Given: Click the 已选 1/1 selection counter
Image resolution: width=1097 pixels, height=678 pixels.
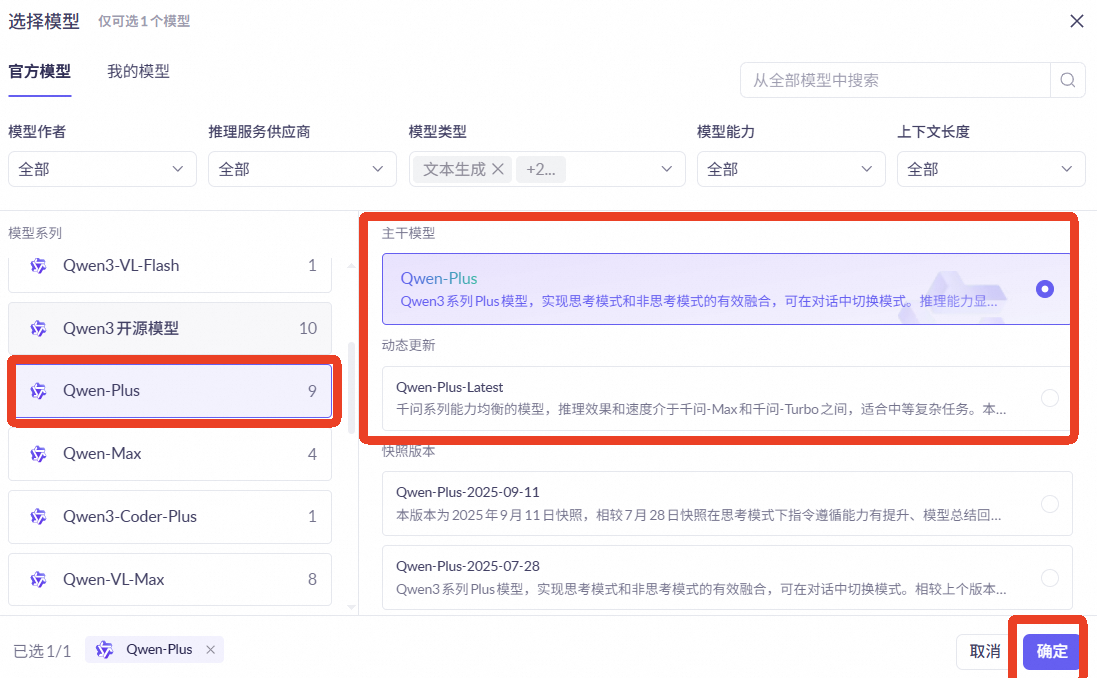Looking at the screenshot, I should [42, 651].
